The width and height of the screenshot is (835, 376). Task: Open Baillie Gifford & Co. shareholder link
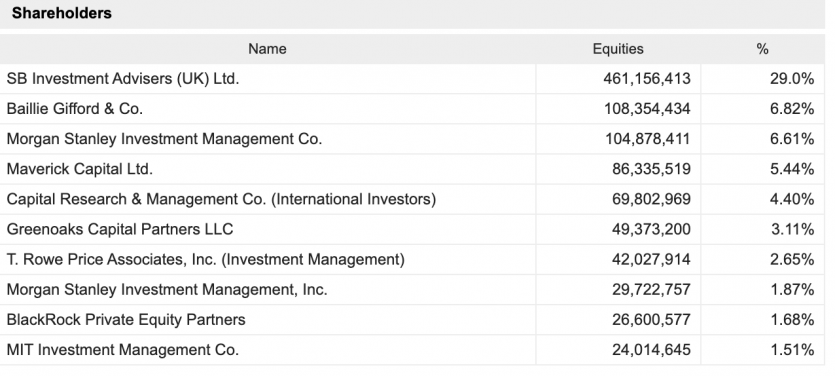click(x=75, y=109)
